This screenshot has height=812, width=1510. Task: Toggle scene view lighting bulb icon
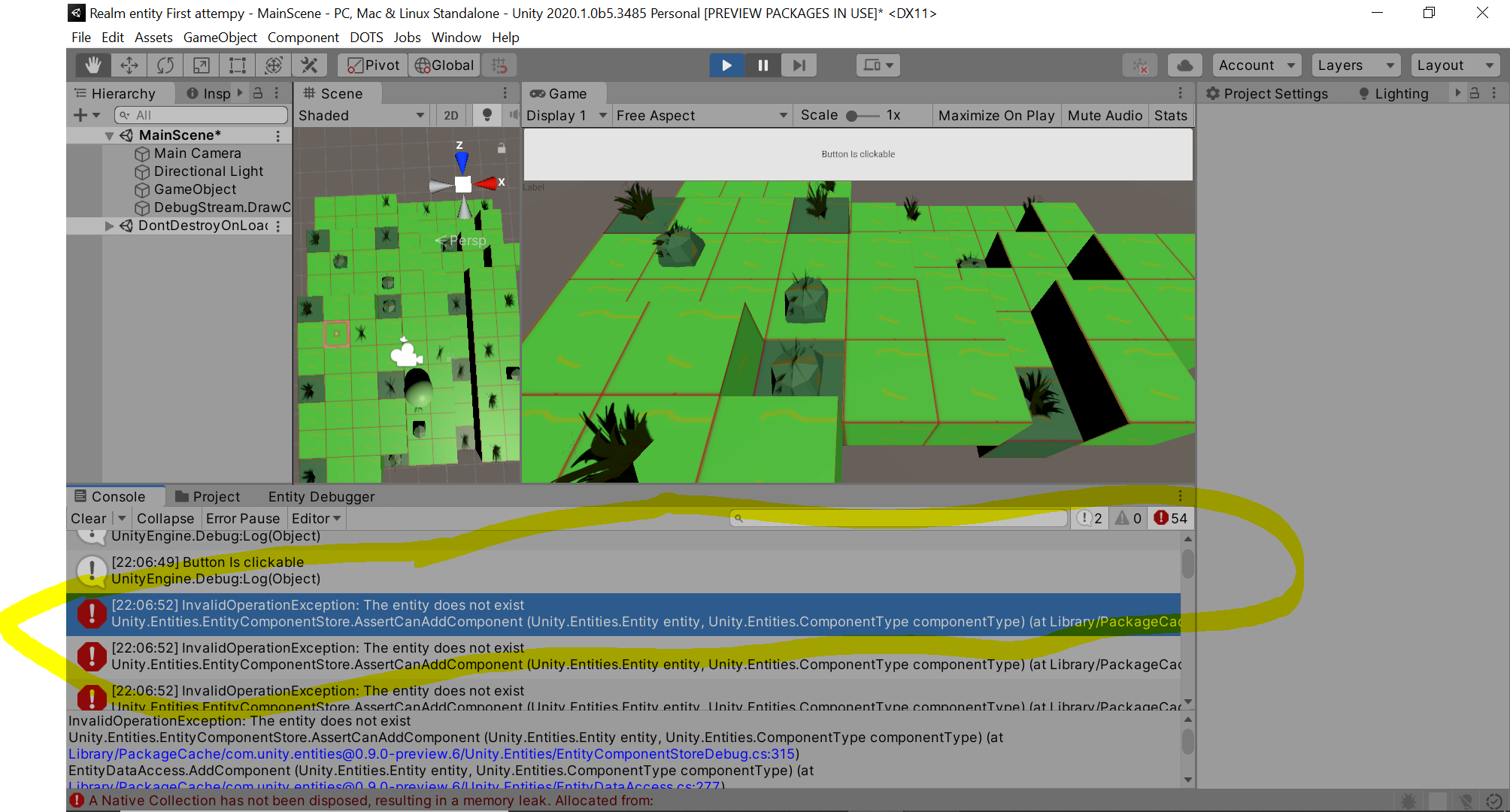(x=487, y=115)
